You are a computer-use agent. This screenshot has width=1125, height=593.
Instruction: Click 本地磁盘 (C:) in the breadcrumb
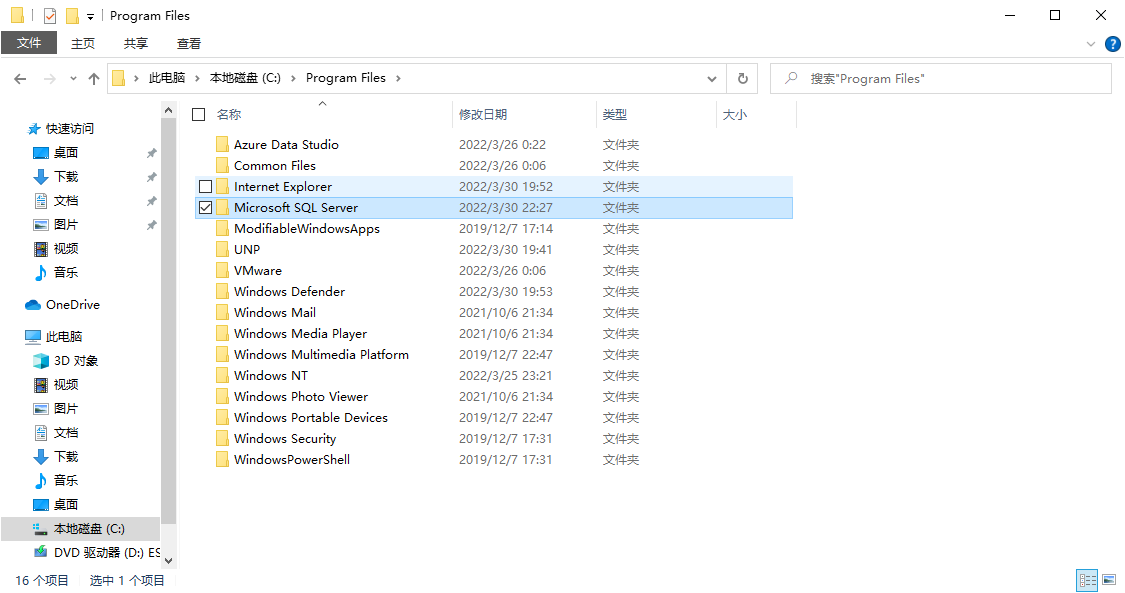tap(245, 77)
